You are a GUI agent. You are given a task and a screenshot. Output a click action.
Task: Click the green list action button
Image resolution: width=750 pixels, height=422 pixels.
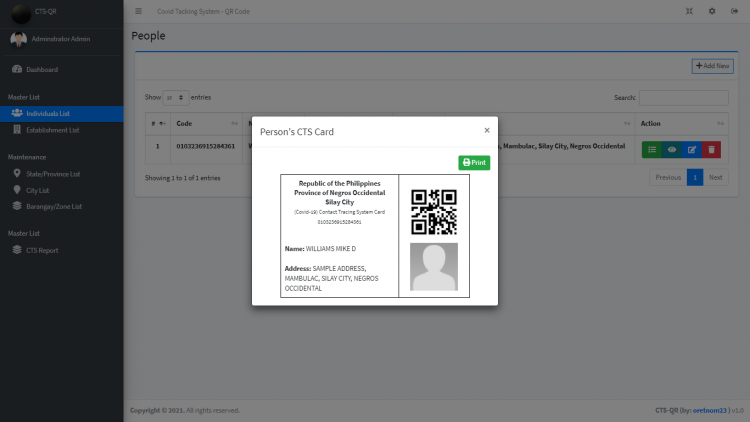click(652, 150)
